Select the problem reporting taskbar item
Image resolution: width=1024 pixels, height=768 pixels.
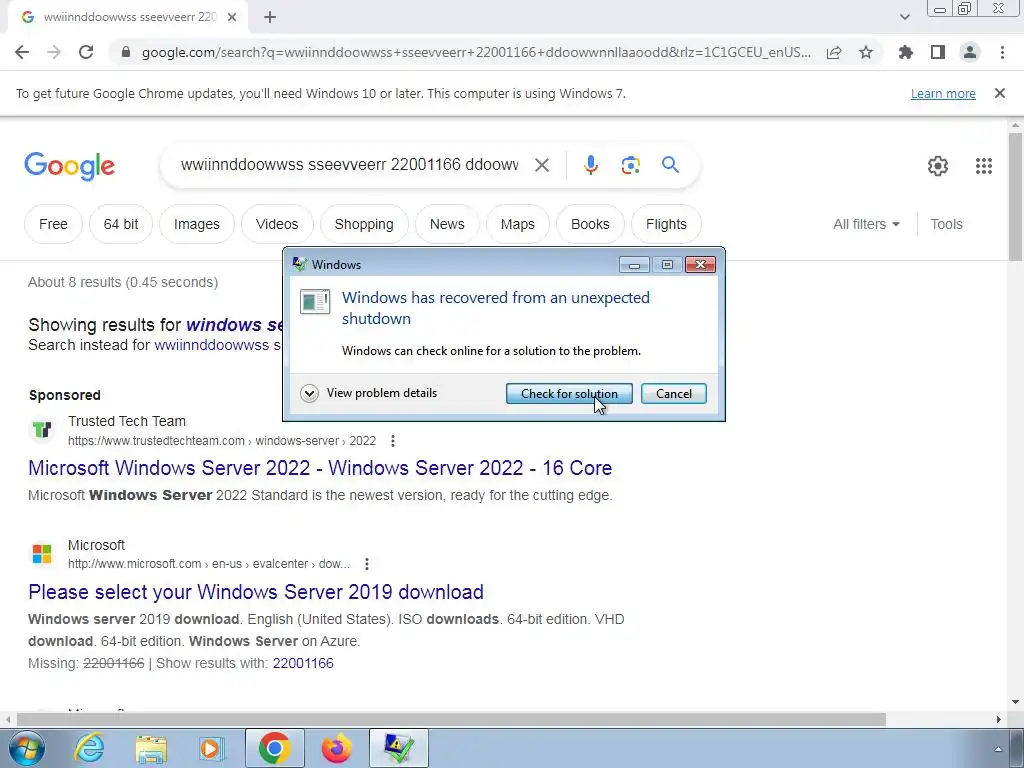click(x=398, y=748)
